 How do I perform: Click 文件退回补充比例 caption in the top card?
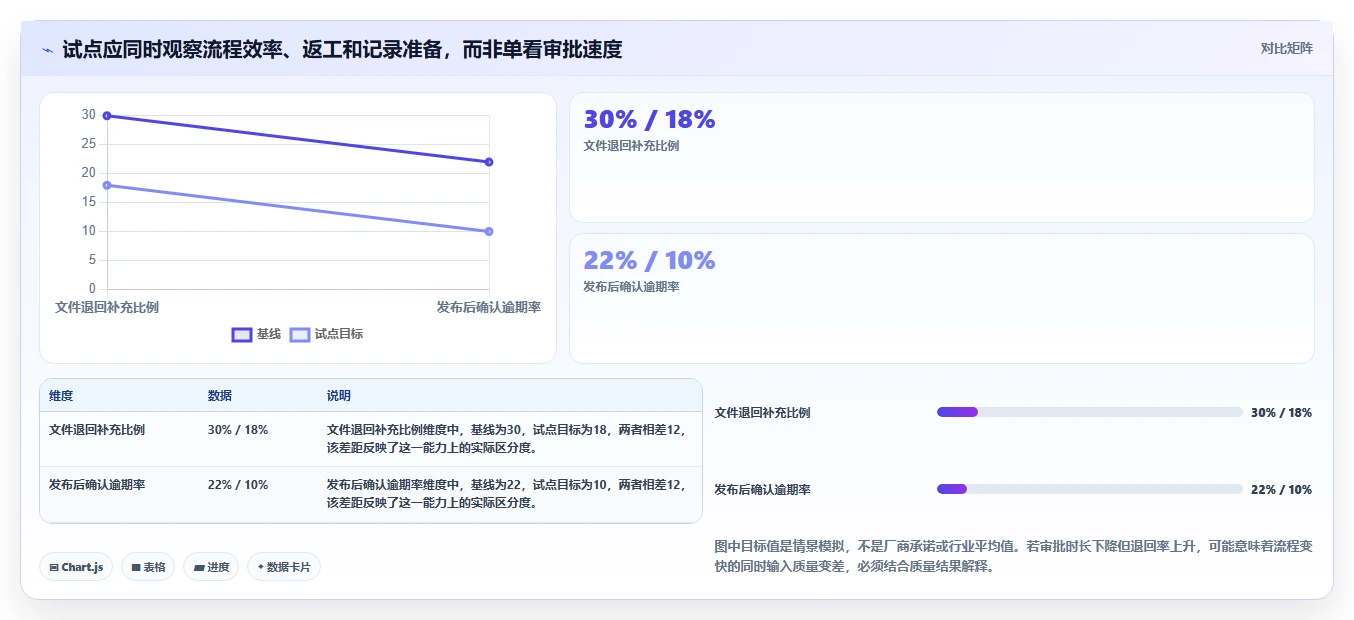pos(631,146)
